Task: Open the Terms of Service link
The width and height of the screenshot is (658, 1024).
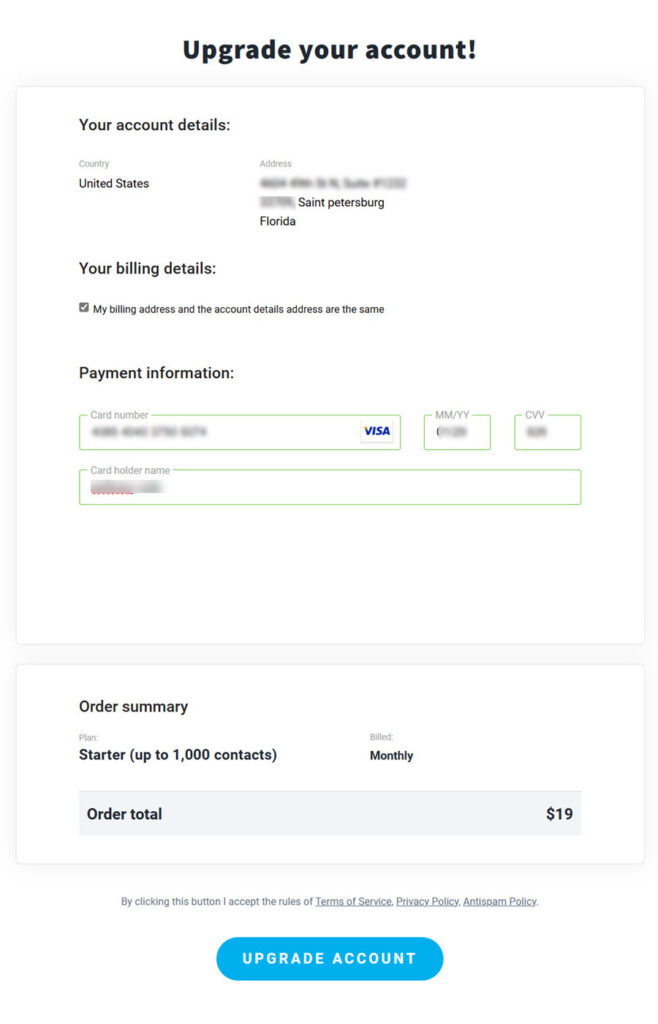Action: point(353,901)
